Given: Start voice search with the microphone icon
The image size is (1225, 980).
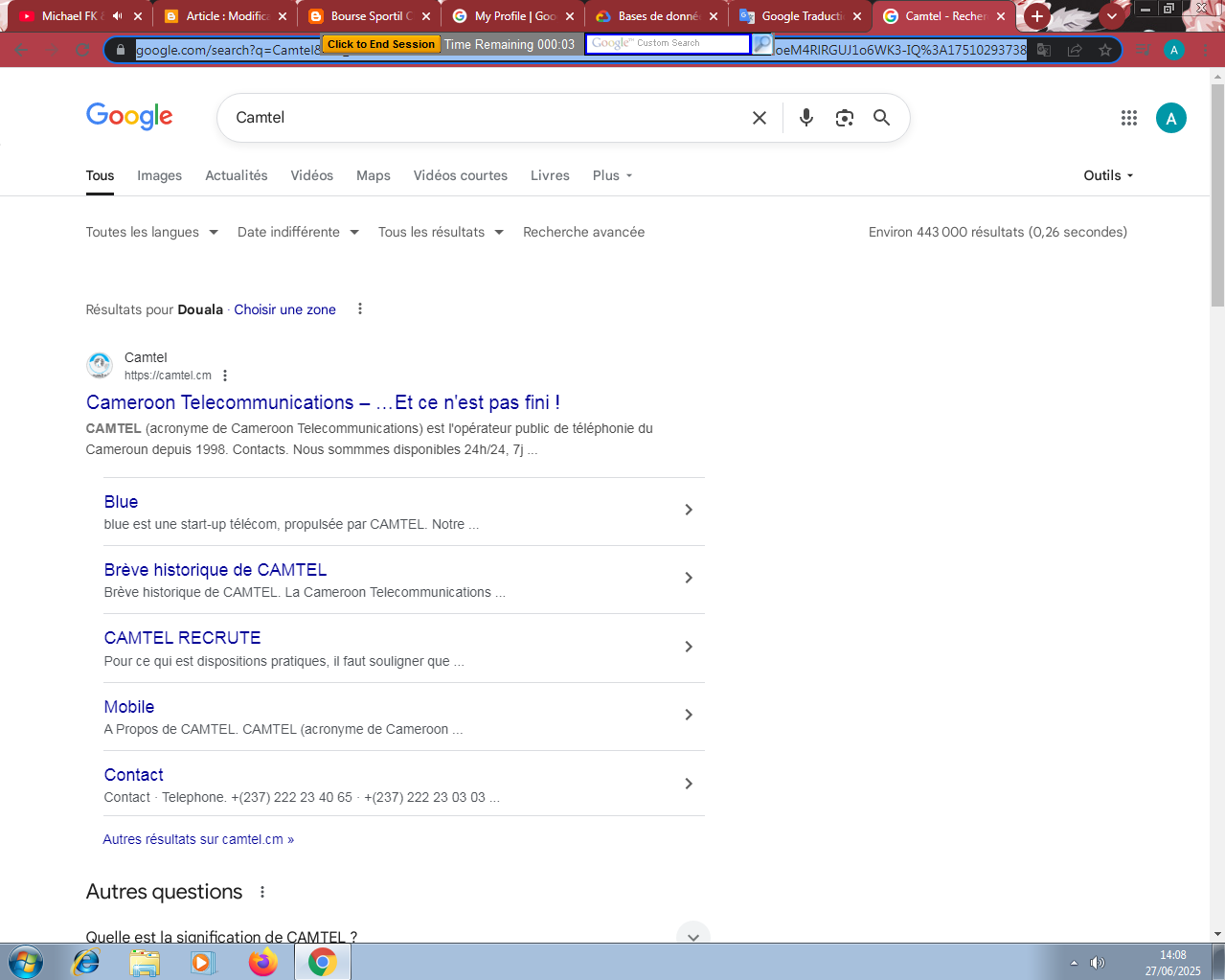Looking at the screenshot, I should click(806, 118).
